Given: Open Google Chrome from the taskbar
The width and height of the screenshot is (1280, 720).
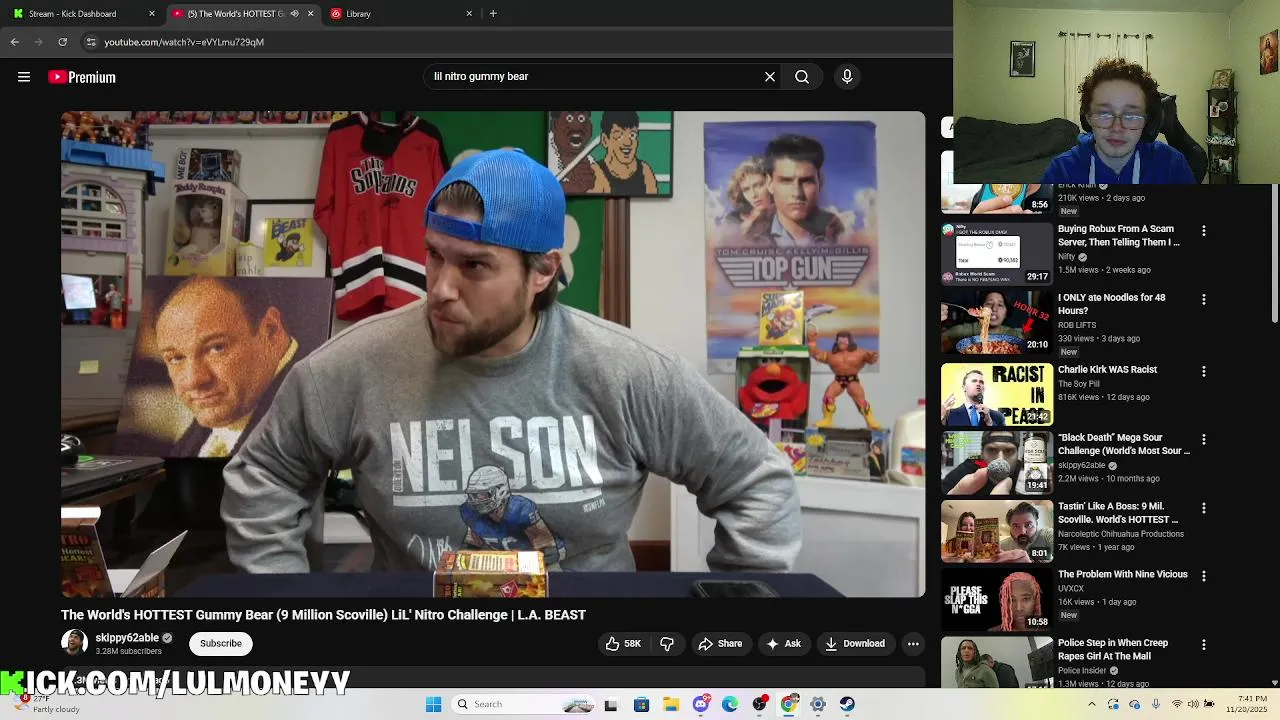Looking at the screenshot, I should coord(789,704).
